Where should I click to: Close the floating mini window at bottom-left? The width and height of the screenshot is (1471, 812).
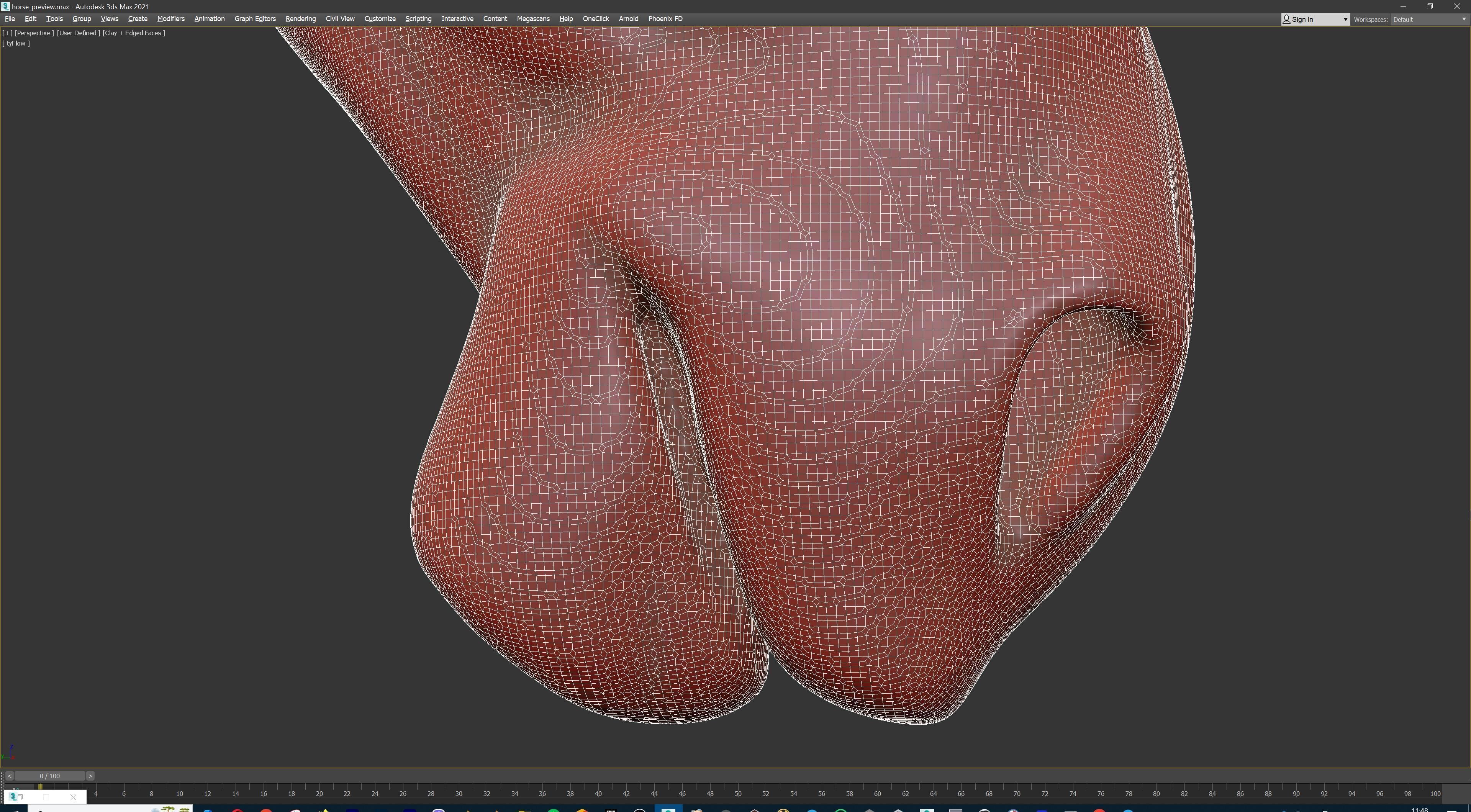tap(73, 797)
